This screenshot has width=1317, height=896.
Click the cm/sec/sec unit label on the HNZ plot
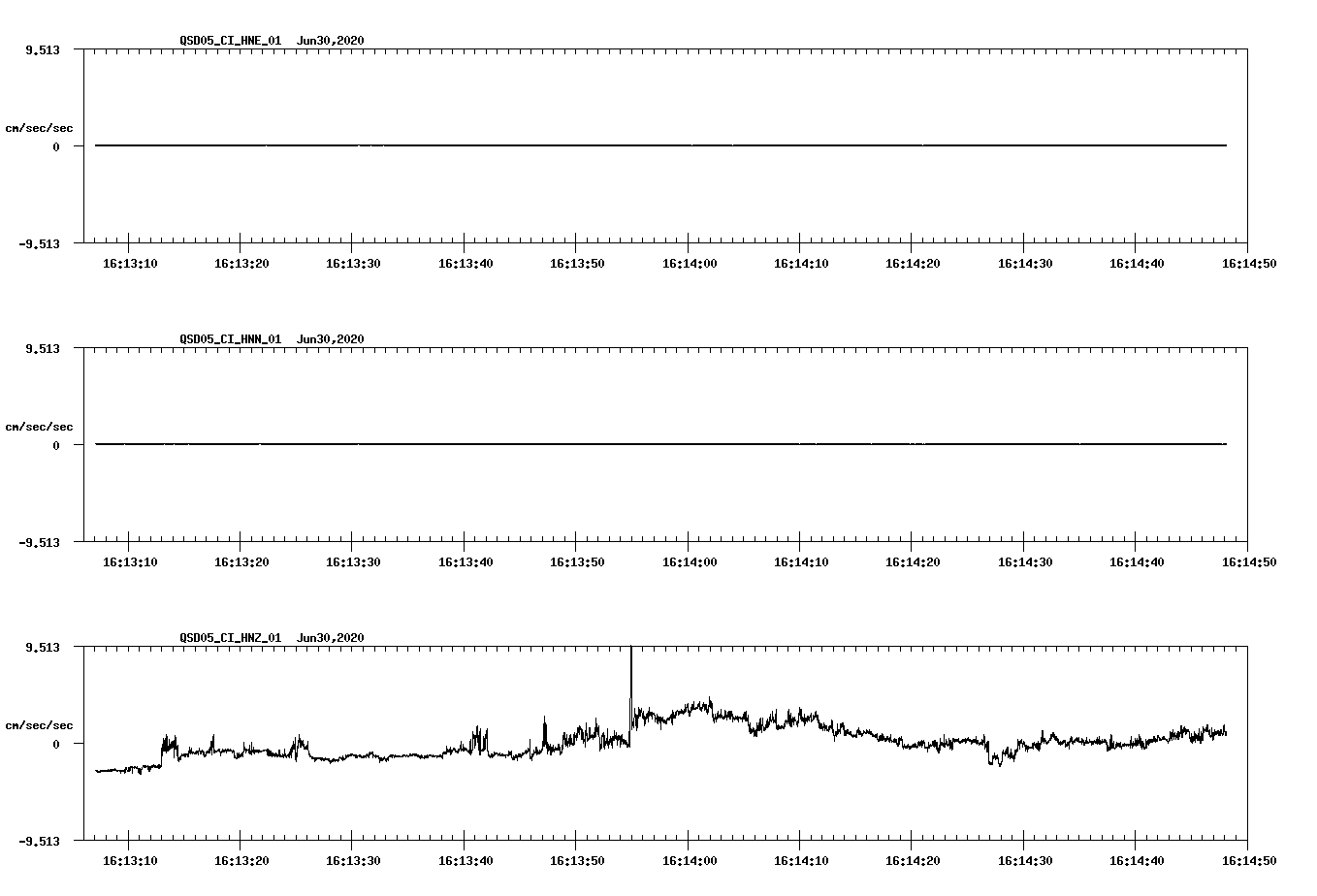coord(39,725)
